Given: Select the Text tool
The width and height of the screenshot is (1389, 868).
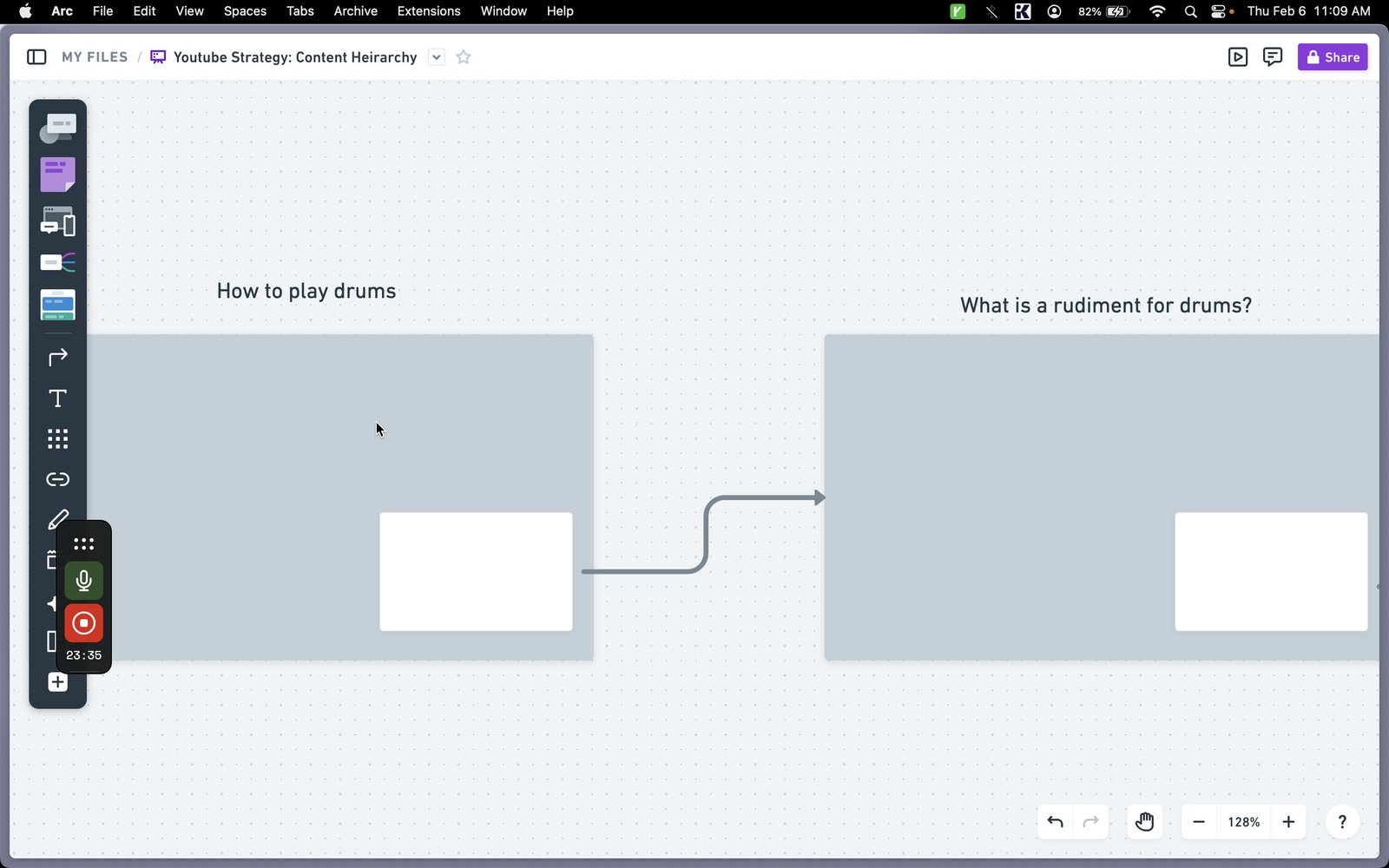Looking at the screenshot, I should (57, 398).
